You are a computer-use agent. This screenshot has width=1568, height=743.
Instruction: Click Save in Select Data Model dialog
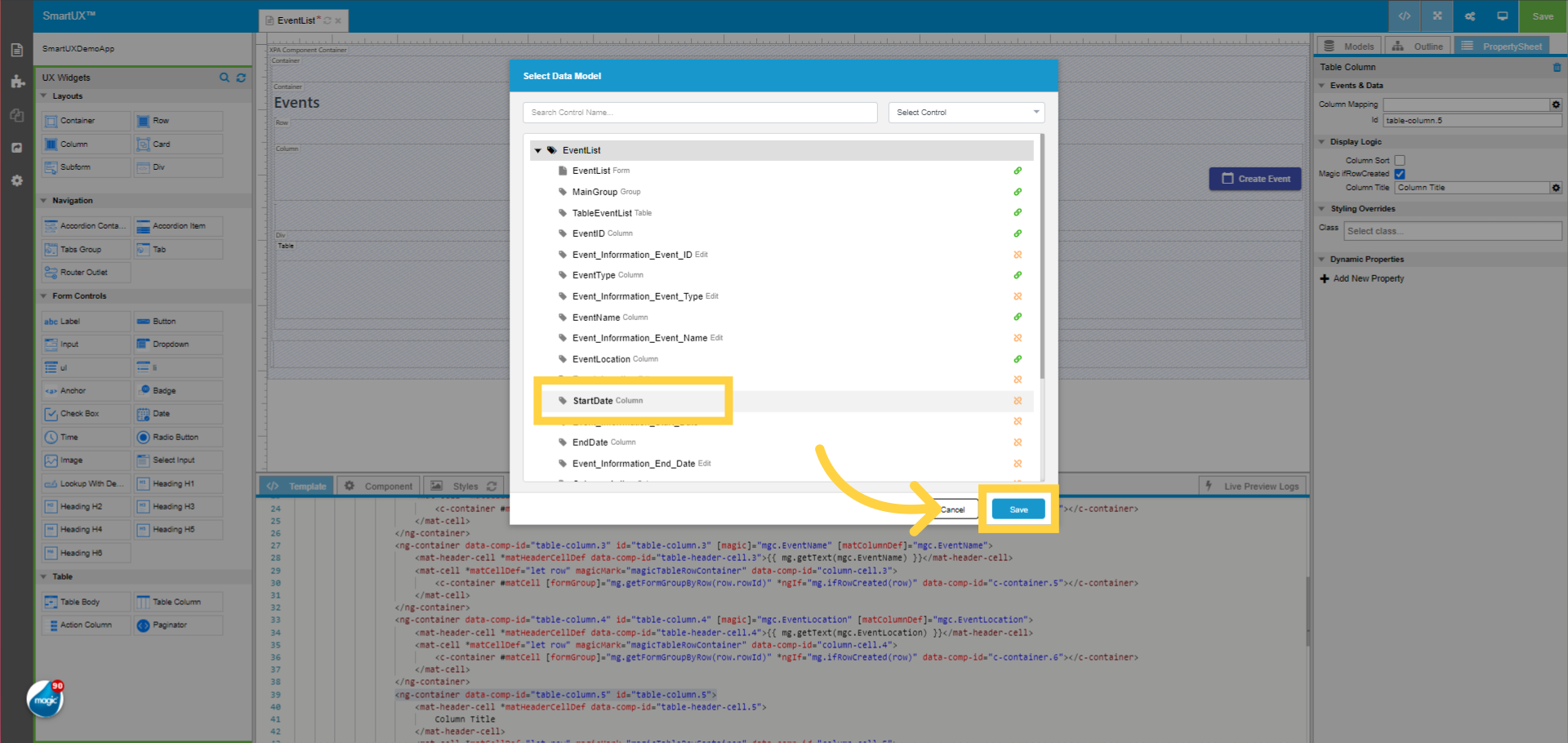pos(1018,509)
